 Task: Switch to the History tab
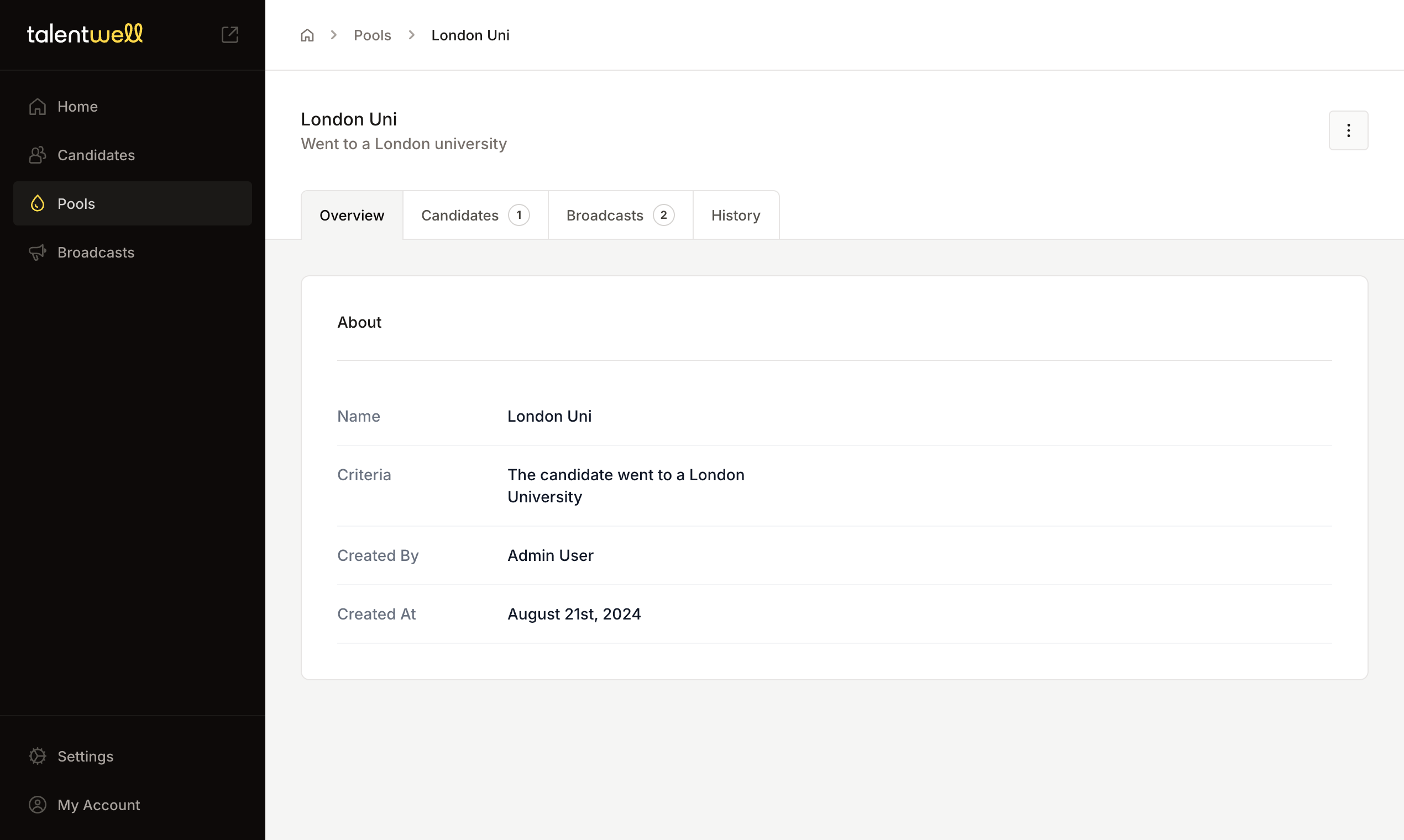[735, 215]
